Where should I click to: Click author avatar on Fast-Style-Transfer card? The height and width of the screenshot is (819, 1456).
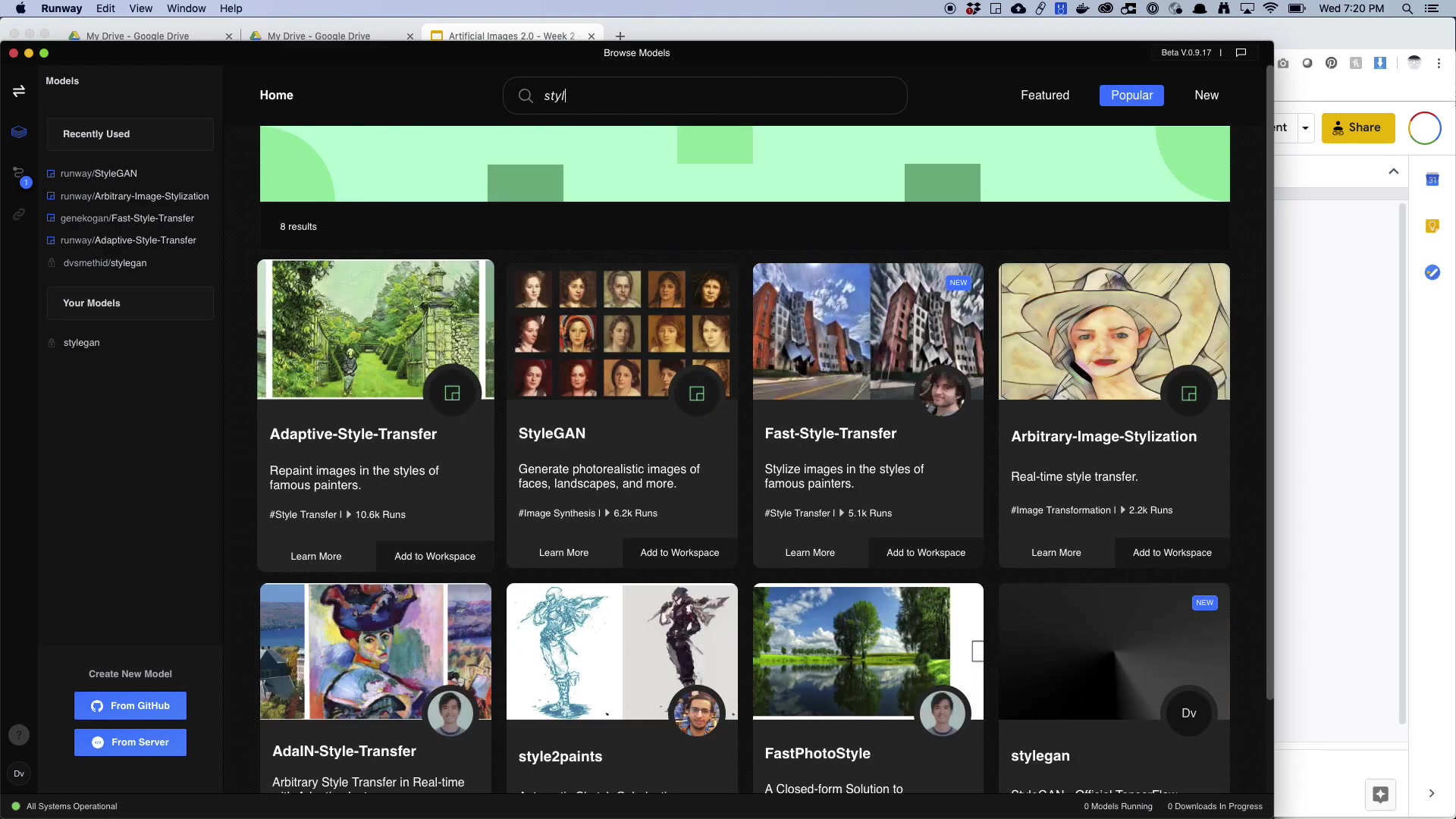point(943,393)
